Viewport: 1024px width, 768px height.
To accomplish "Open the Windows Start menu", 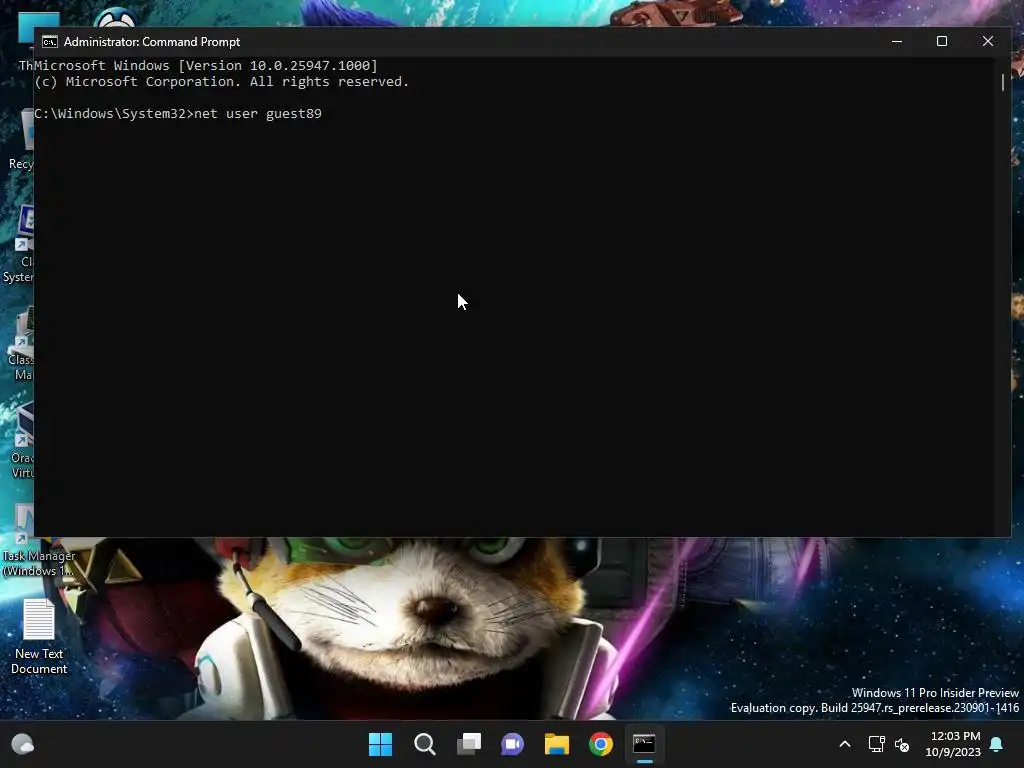I will [380, 744].
